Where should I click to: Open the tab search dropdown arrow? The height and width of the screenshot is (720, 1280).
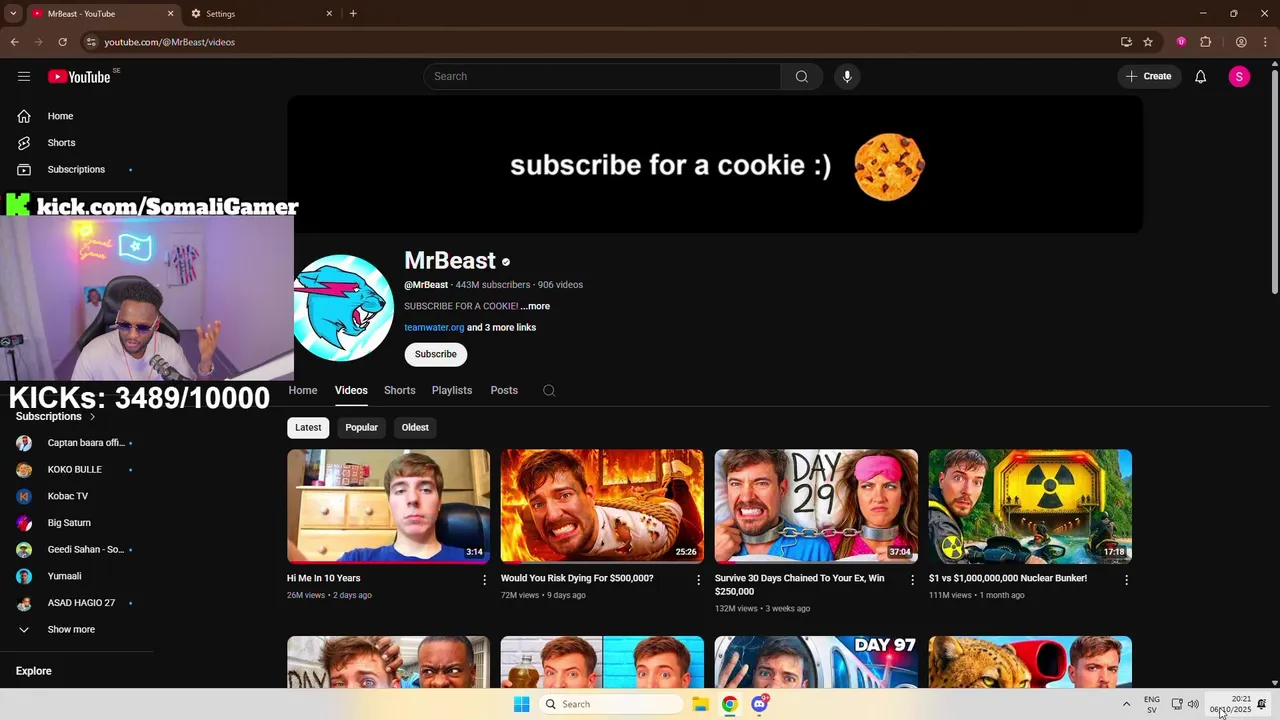[x=13, y=14]
